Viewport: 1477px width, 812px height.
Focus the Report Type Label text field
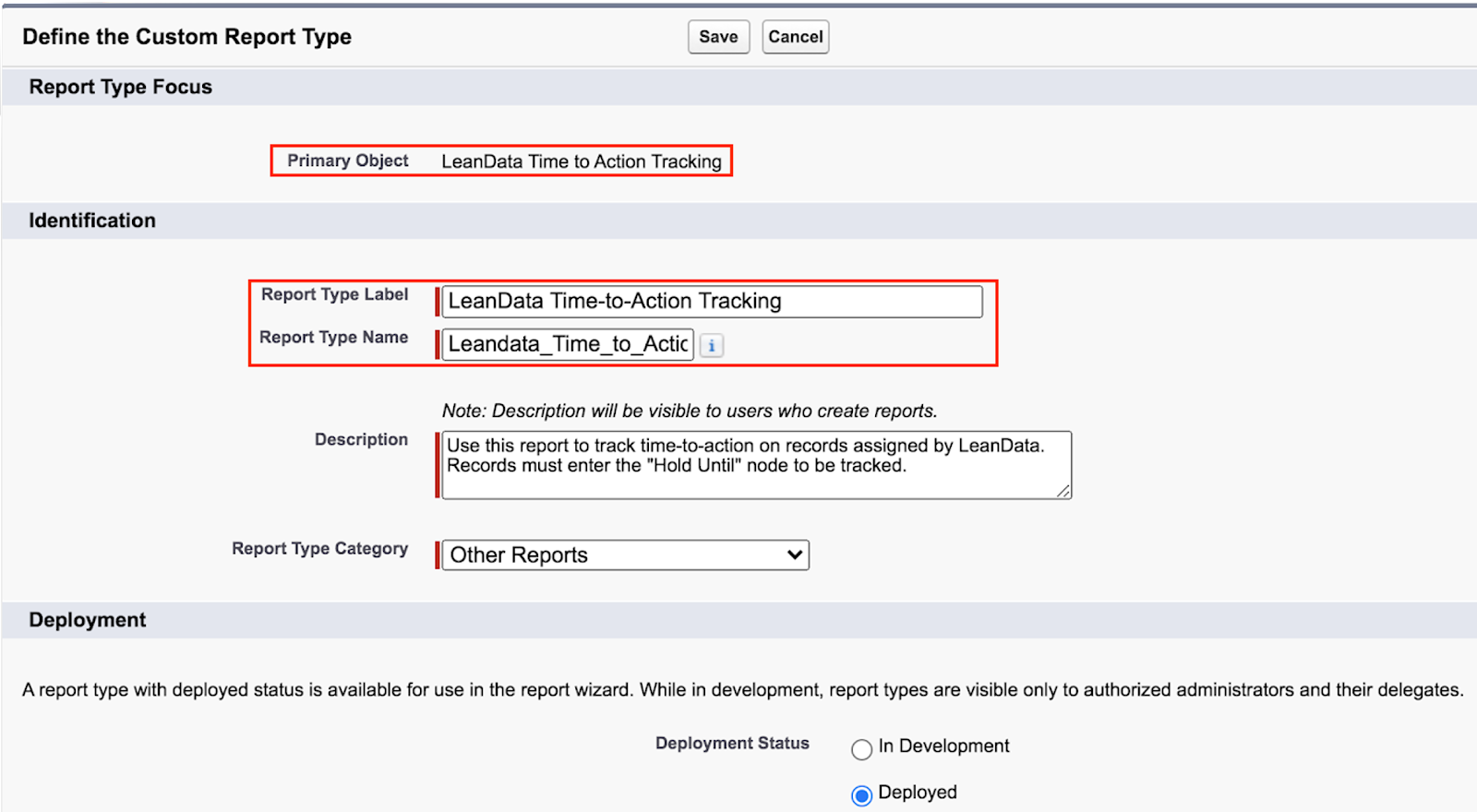[x=712, y=302]
